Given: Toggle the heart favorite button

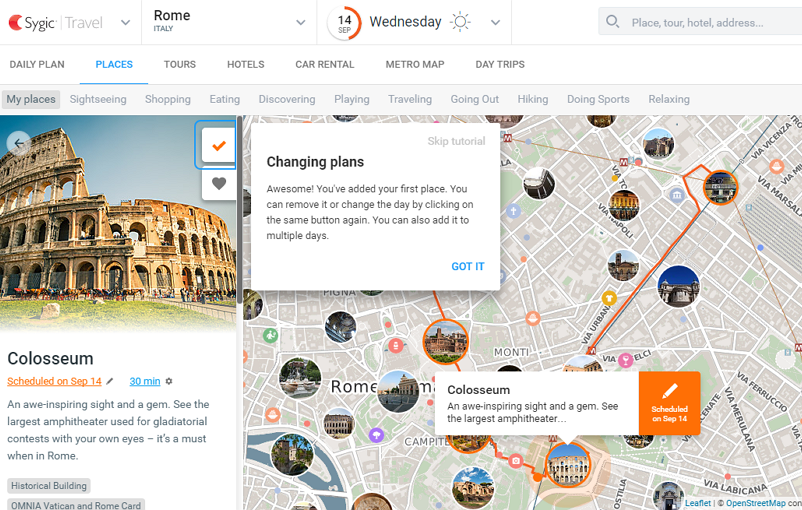Looking at the screenshot, I should [218, 184].
